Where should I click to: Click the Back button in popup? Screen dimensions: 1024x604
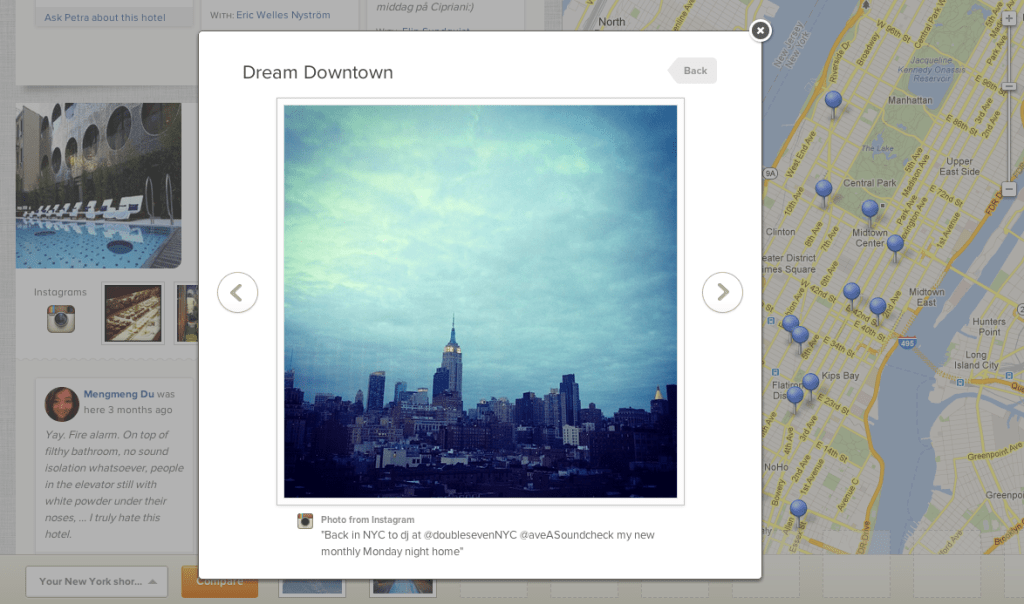[693, 71]
